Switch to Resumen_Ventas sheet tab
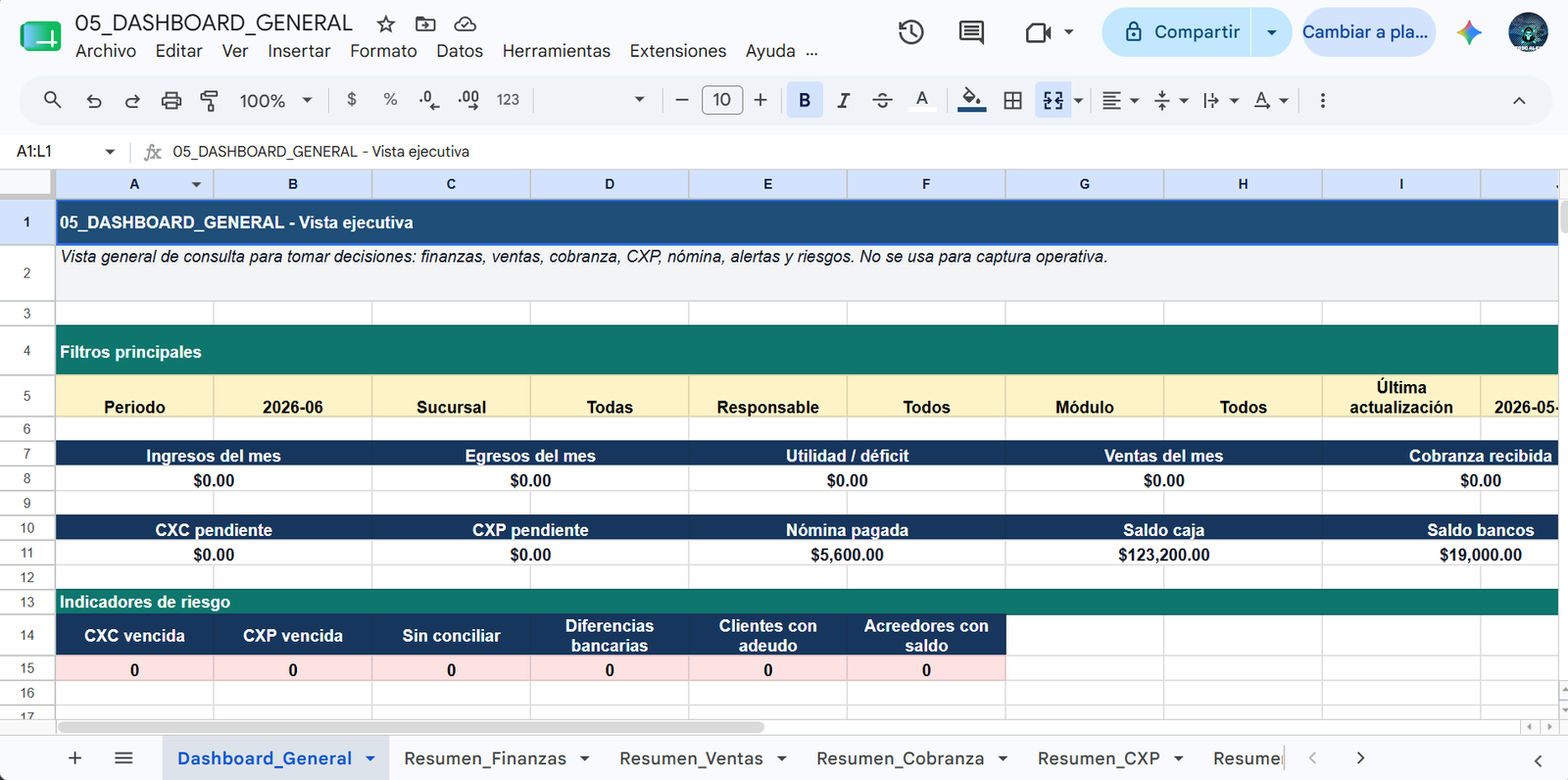Viewport: 1568px width, 780px height. 691,758
